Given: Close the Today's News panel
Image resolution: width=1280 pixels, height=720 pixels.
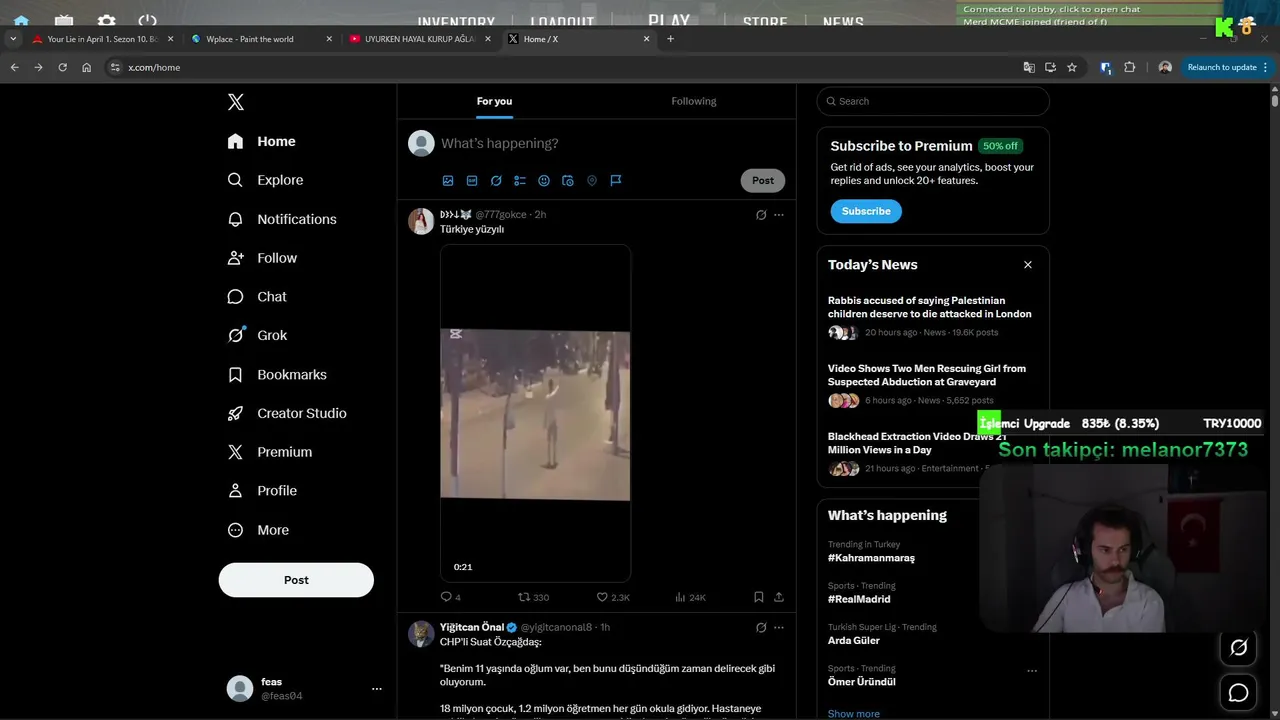Looking at the screenshot, I should (x=1027, y=265).
